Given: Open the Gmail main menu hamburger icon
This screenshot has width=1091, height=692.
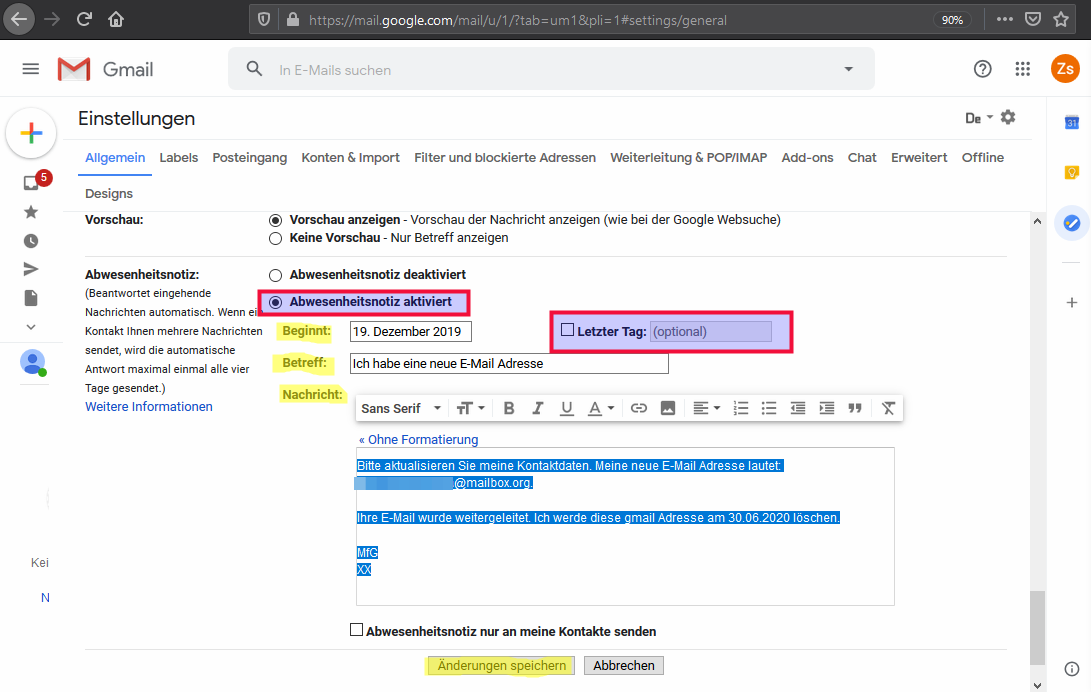Looking at the screenshot, I should [x=31, y=69].
